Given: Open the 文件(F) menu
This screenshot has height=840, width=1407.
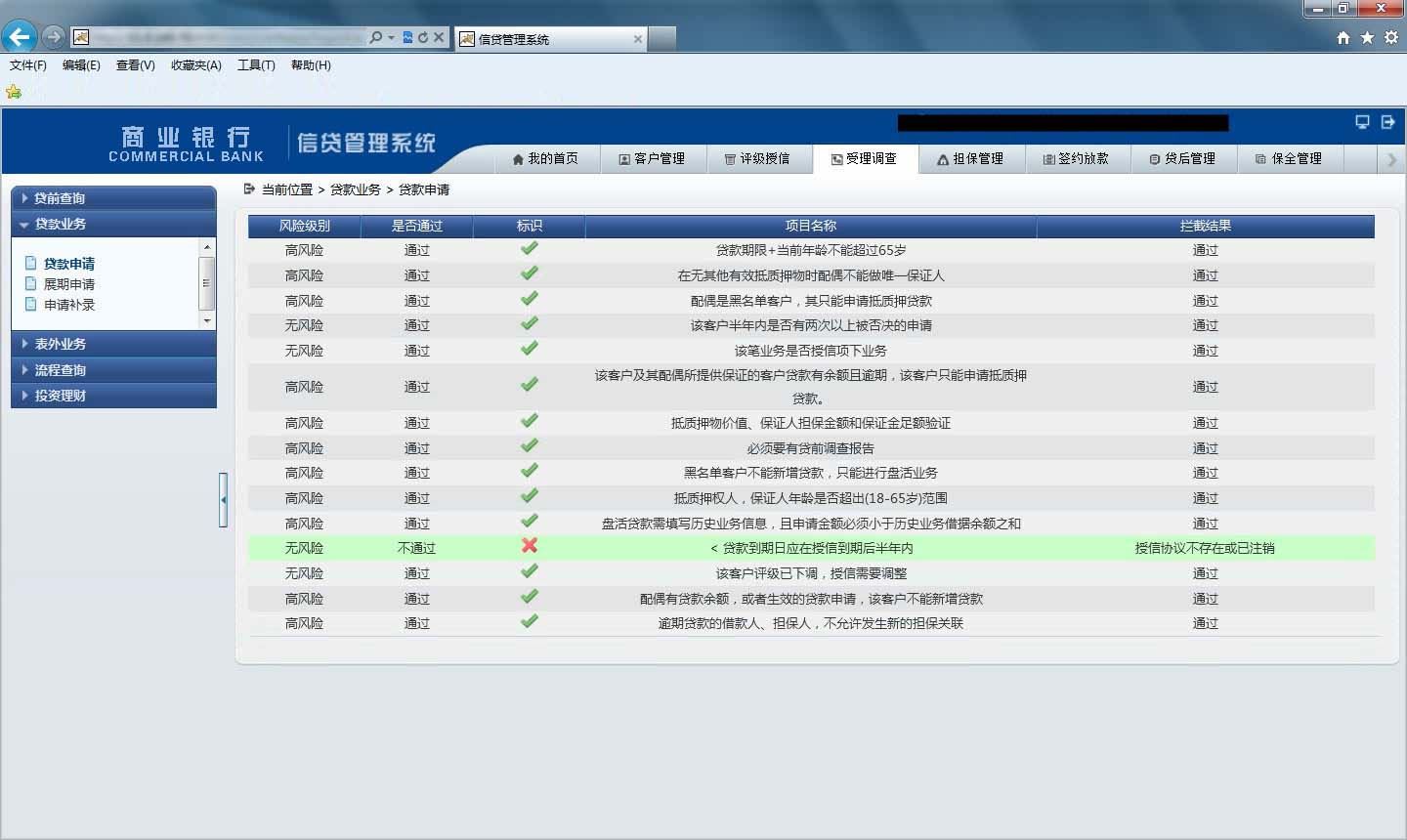Looking at the screenshot, I should tap(28, 65).
